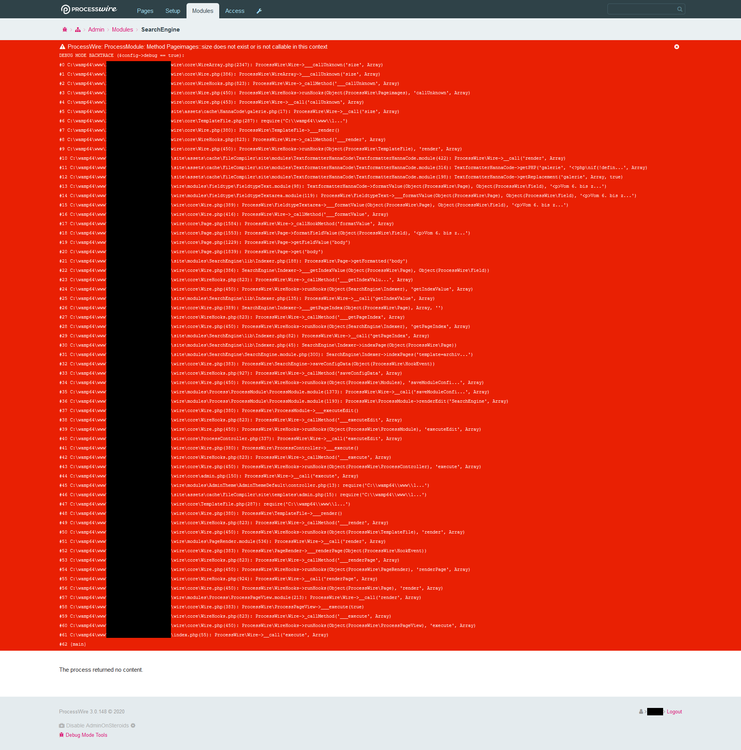This screenshot has width=741, height=750.
Task: Click Disable AdminOnSteroids link
Action: [97, 726]
